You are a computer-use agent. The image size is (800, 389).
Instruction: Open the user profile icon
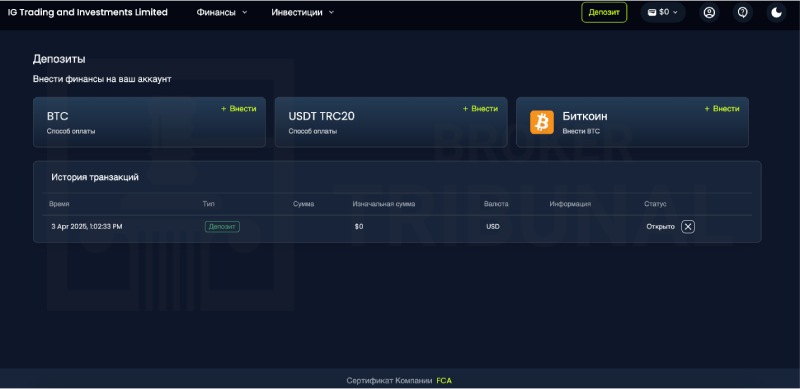pos(709,12)
